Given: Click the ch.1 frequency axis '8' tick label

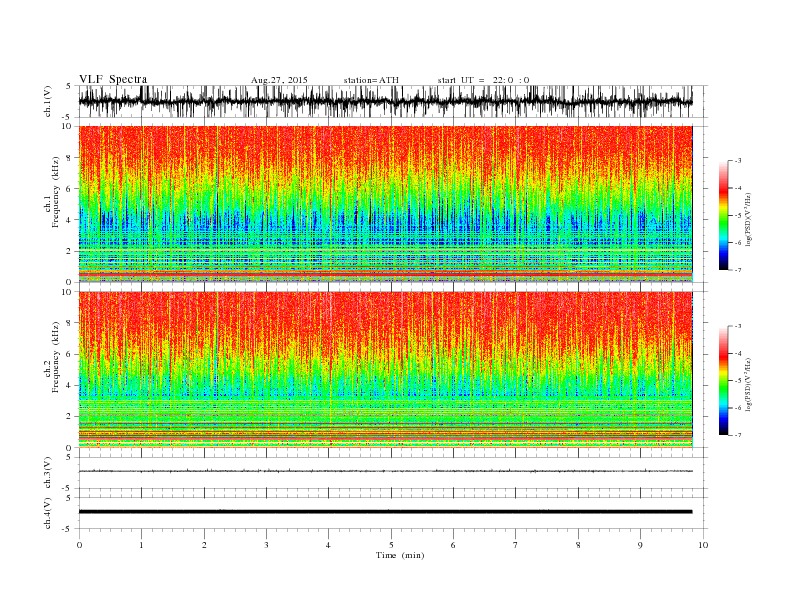Looking at the screenshot, I should 69,158.
